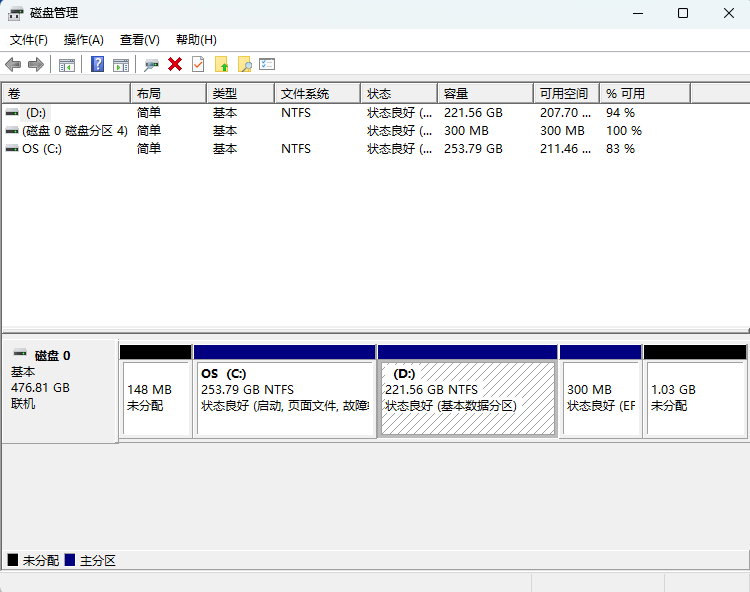This screenshot has width=750, height=592.
Task: Minimize the 磁盘管理 window
Action: coord(638,13)
